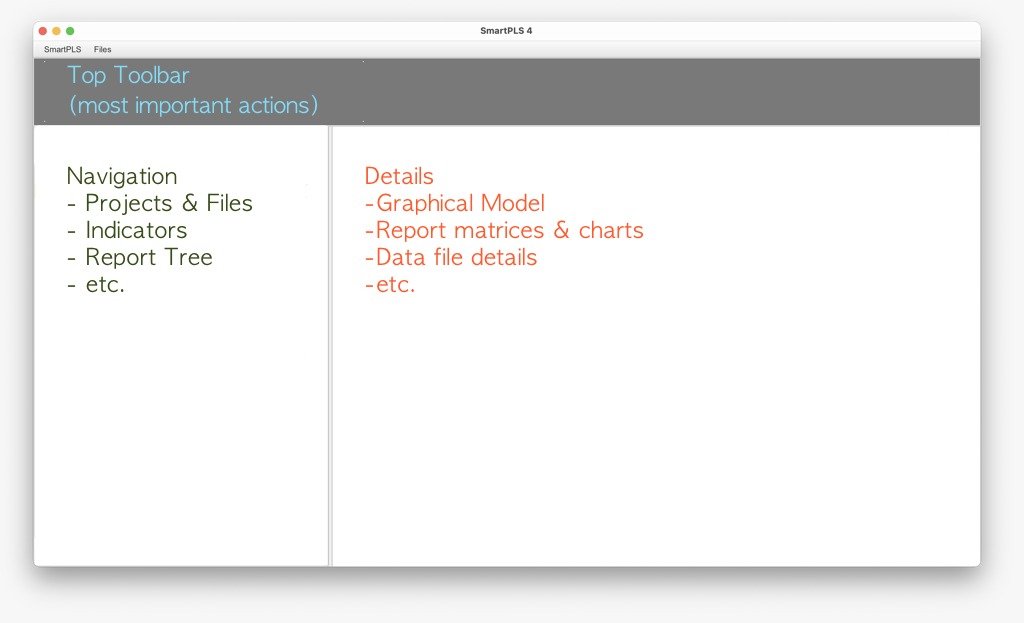The width and height of the screenshot is (1024, 623).
Task: Click the Top Toolbar label
Action: 128,76
